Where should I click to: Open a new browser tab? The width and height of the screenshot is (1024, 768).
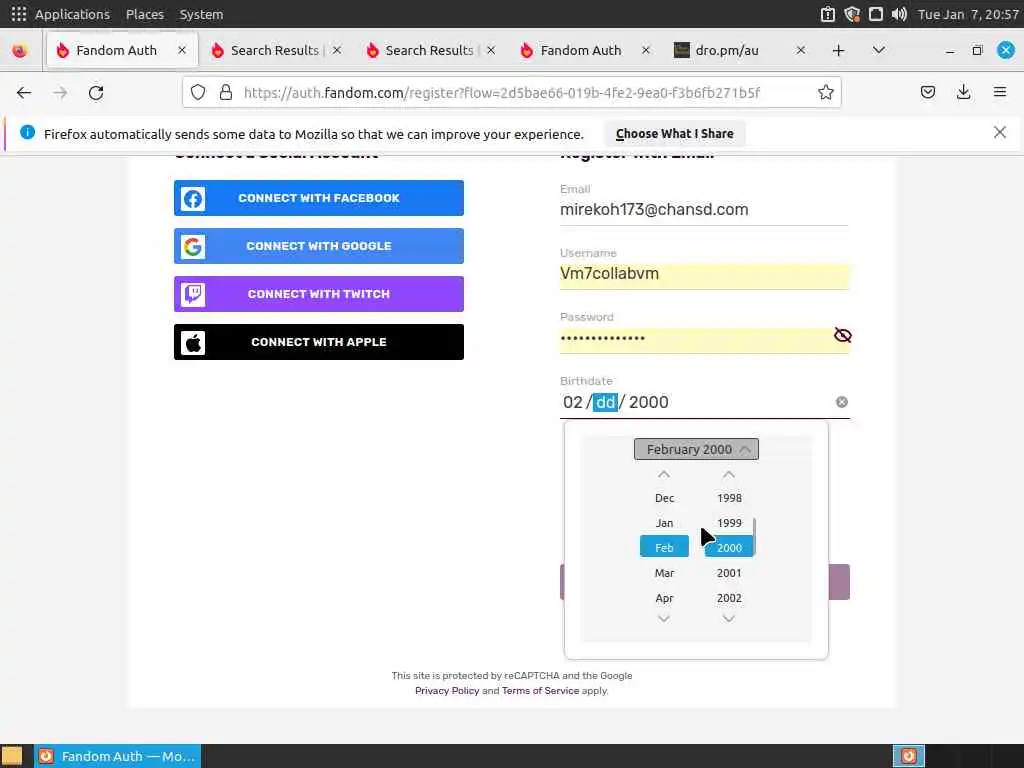point(839,50)
